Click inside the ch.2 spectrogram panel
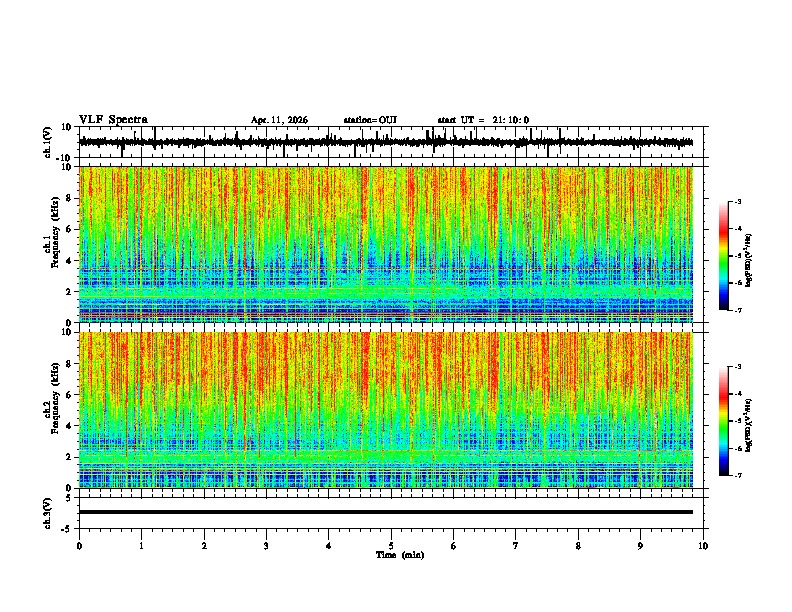The height and width of the screenshot is (612, 792). tap(386, 410)
